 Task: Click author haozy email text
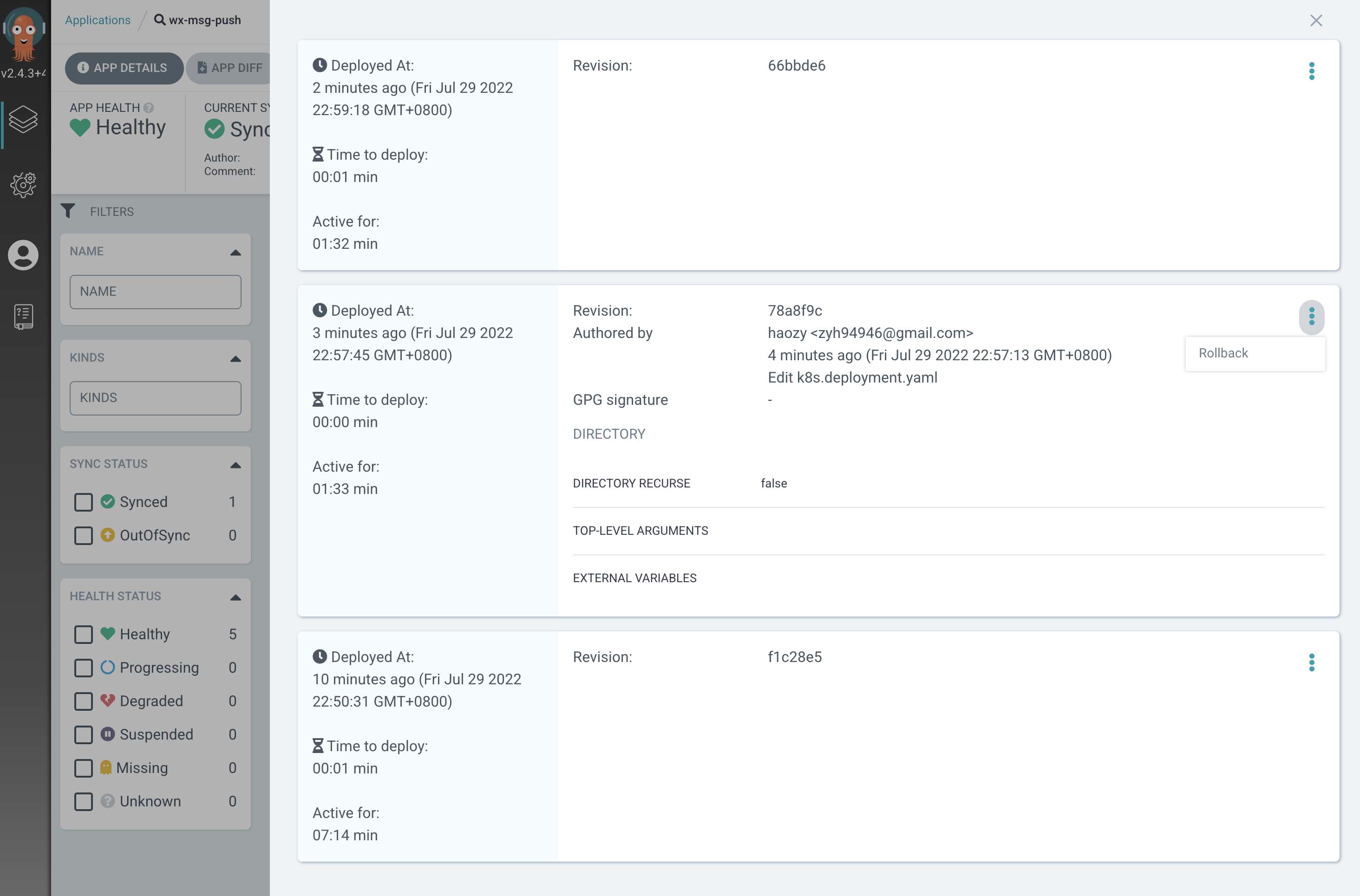(x=870, y=333)
